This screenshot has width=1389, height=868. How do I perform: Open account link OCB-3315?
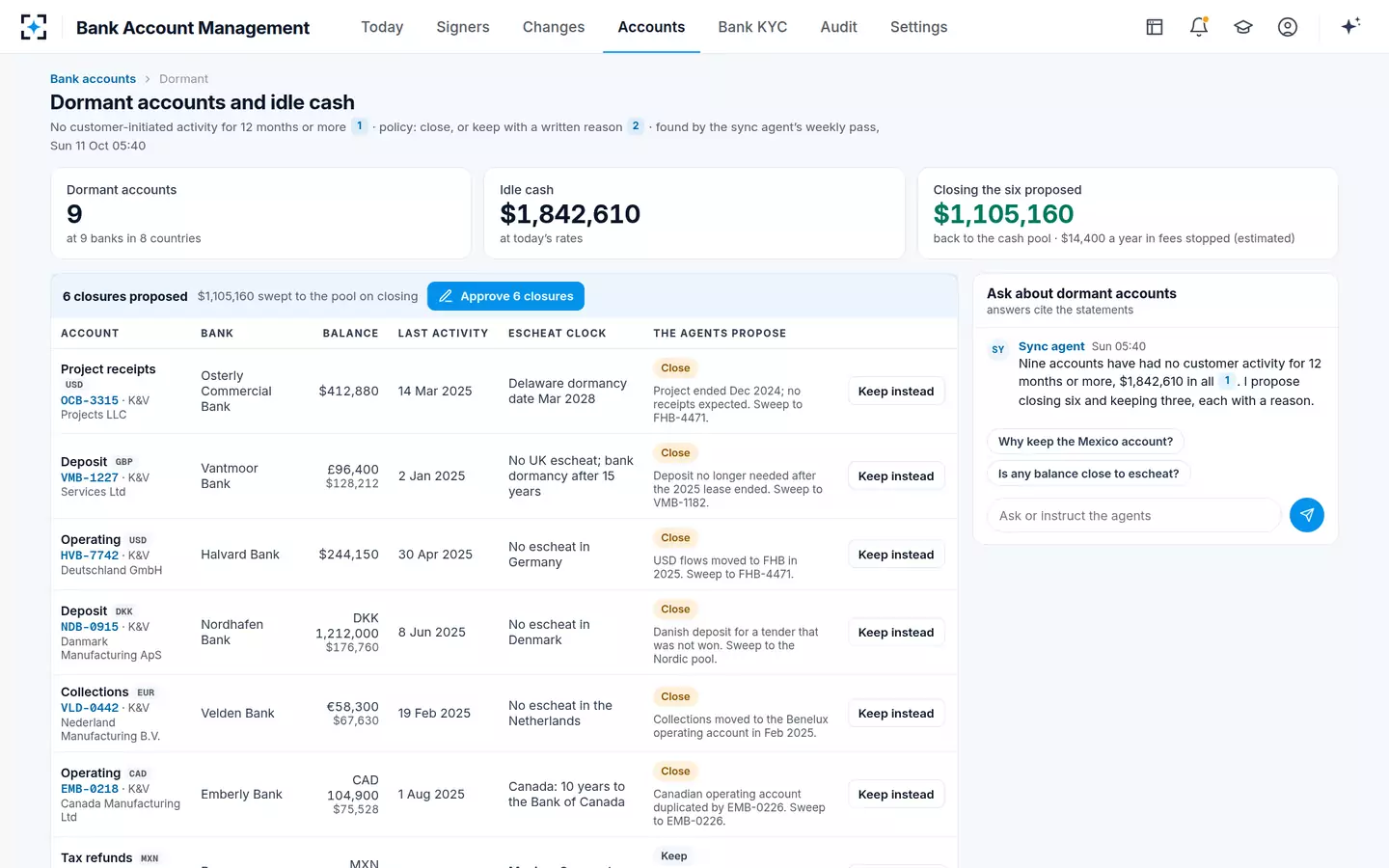click(x=90, y=400)
